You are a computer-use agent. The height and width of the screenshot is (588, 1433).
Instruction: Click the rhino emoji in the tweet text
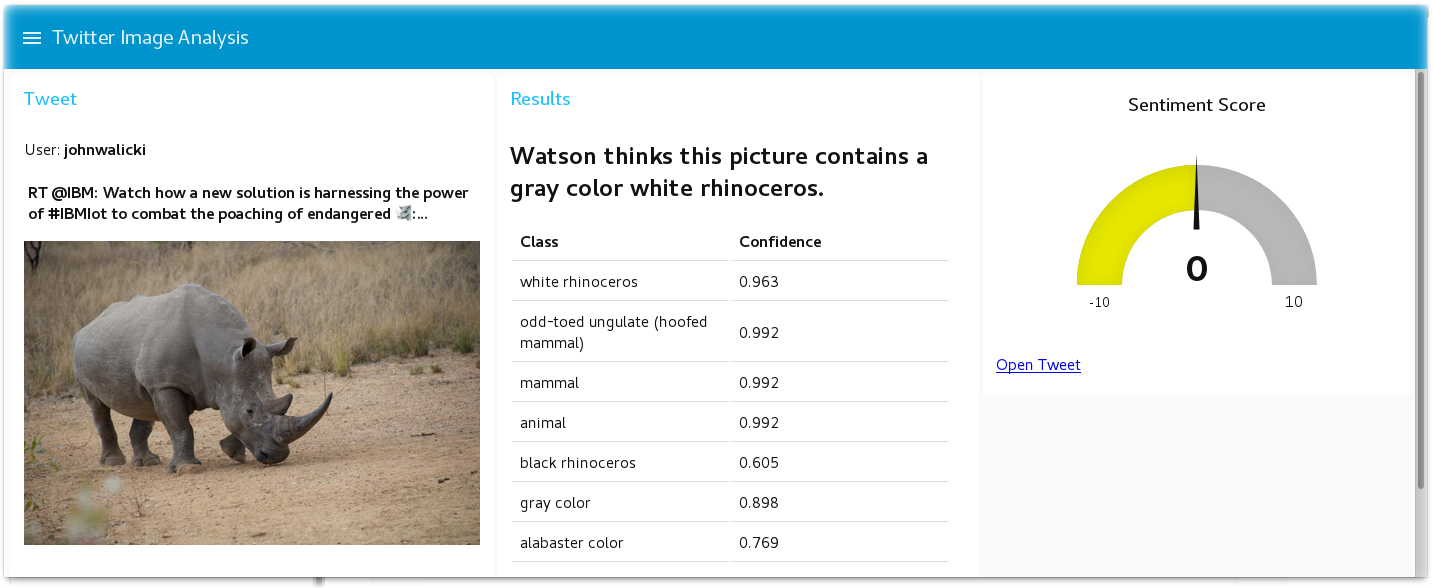[404, 213]
